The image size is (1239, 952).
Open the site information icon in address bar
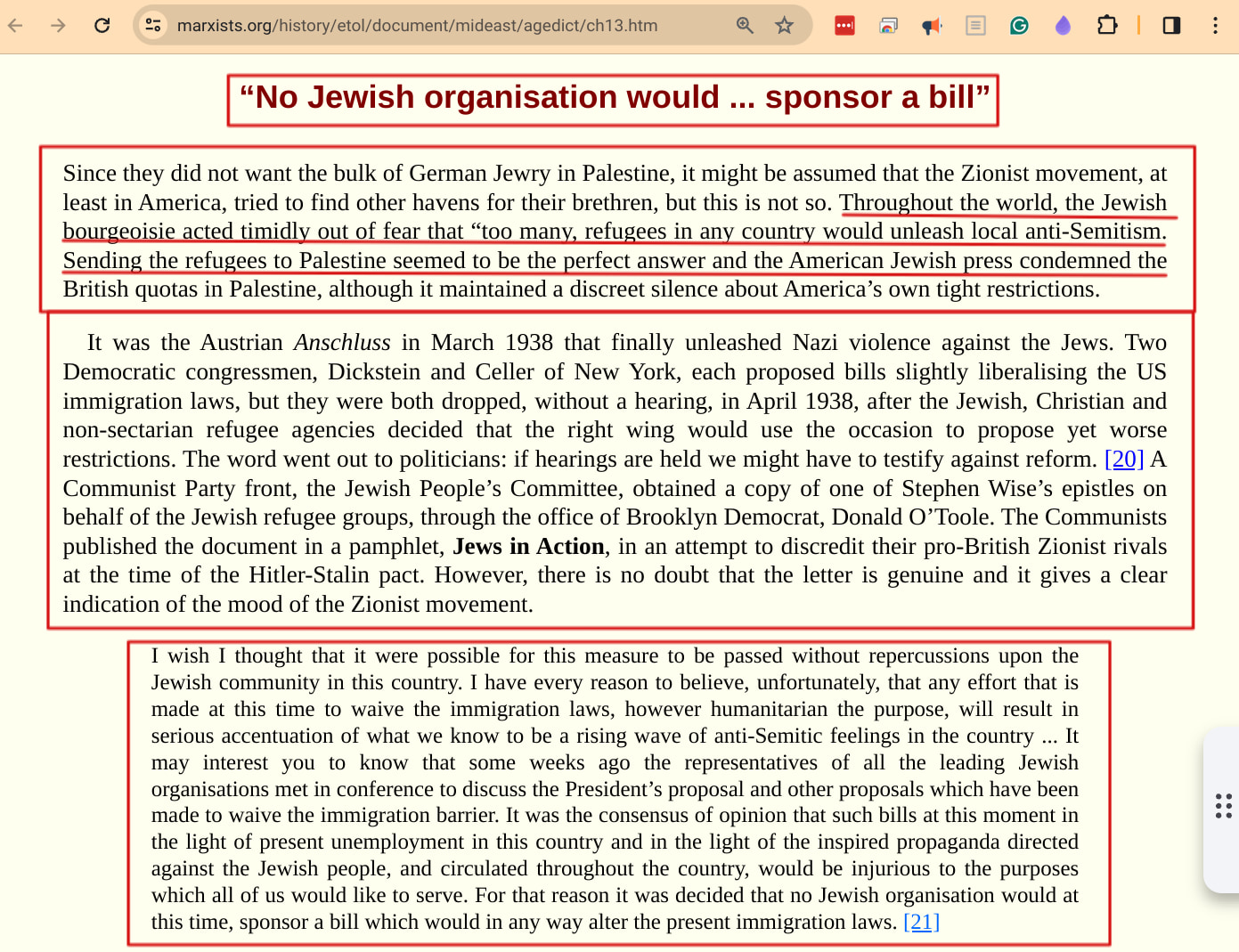[x=153, y=25]
